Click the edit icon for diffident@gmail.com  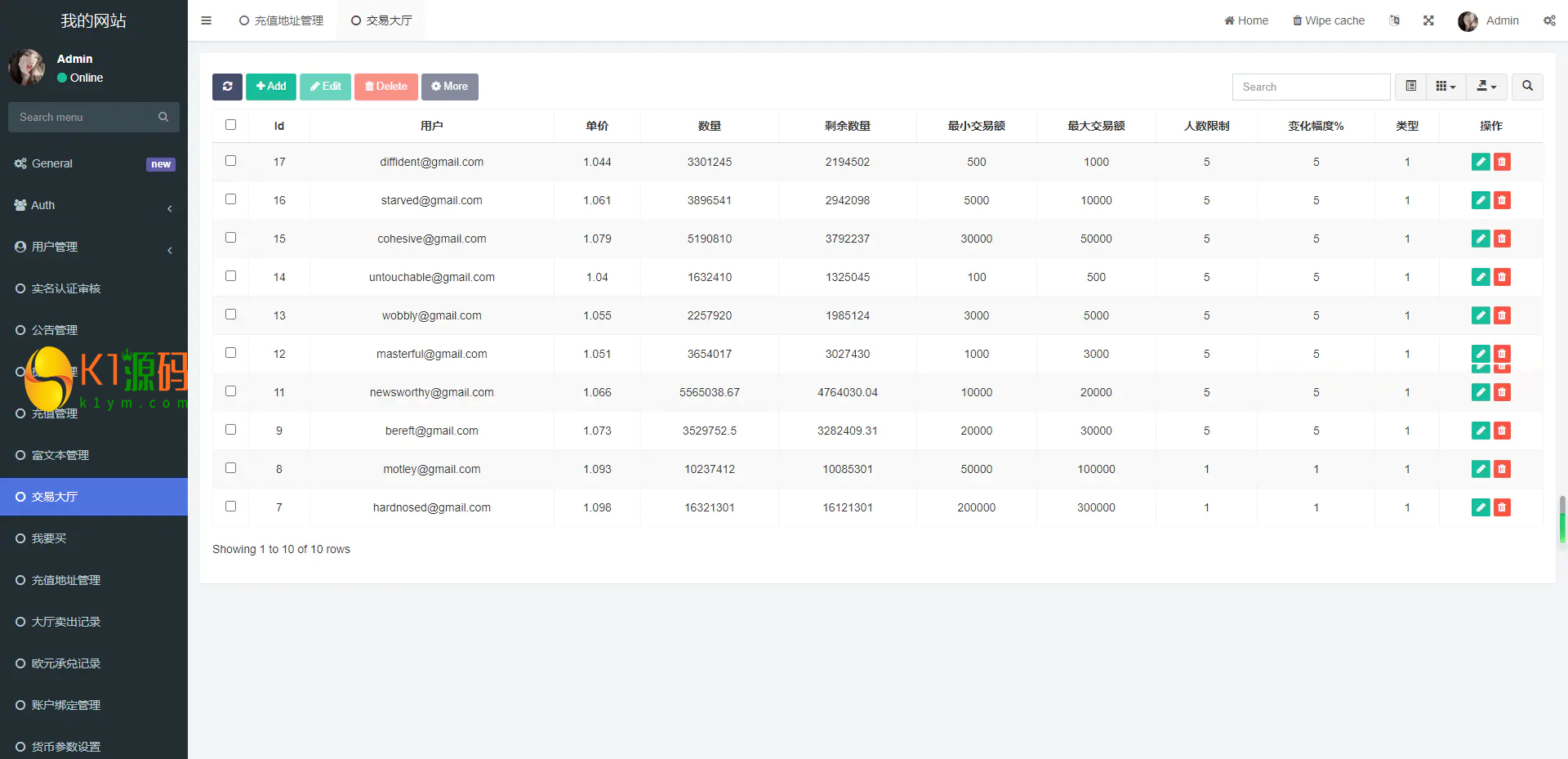coord(1481,162)
